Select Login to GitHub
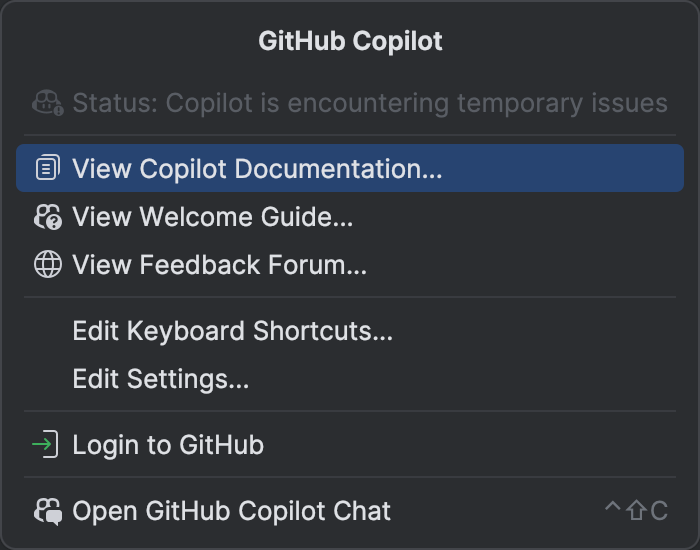 350,445
